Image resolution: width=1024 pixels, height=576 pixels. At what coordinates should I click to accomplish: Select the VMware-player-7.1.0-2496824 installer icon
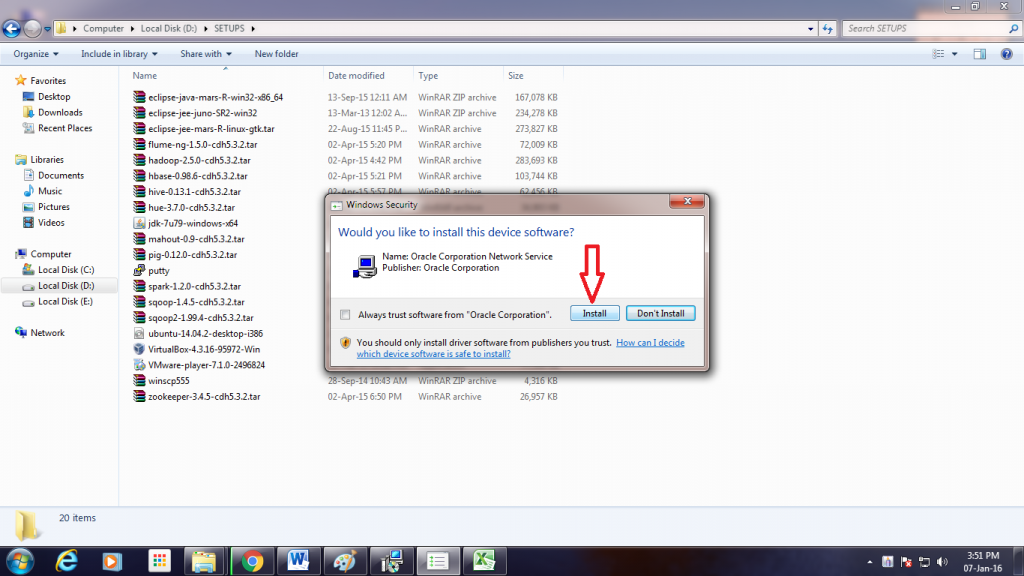(139, 365)
